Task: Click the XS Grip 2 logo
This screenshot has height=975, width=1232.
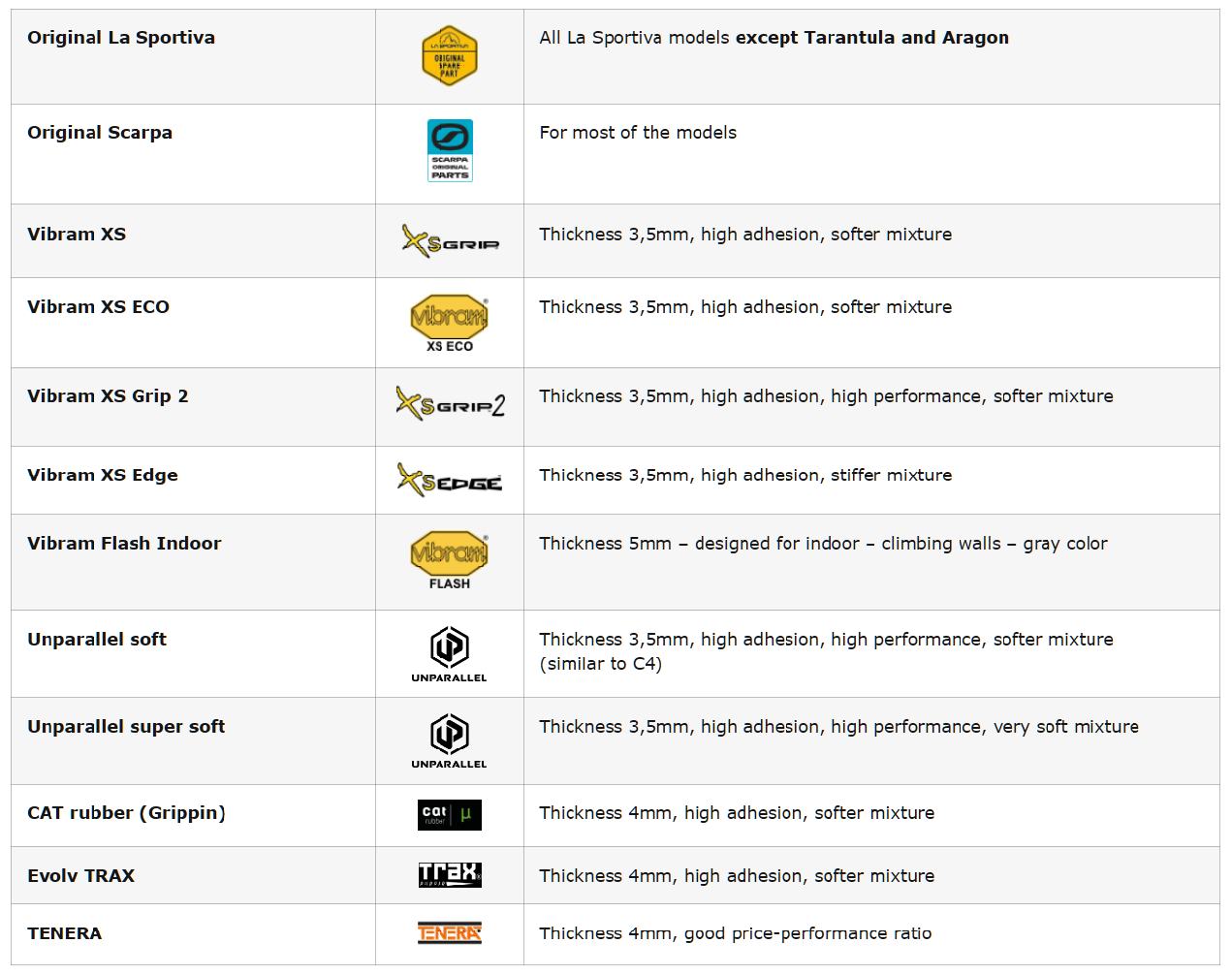Action: pos(450,403)
